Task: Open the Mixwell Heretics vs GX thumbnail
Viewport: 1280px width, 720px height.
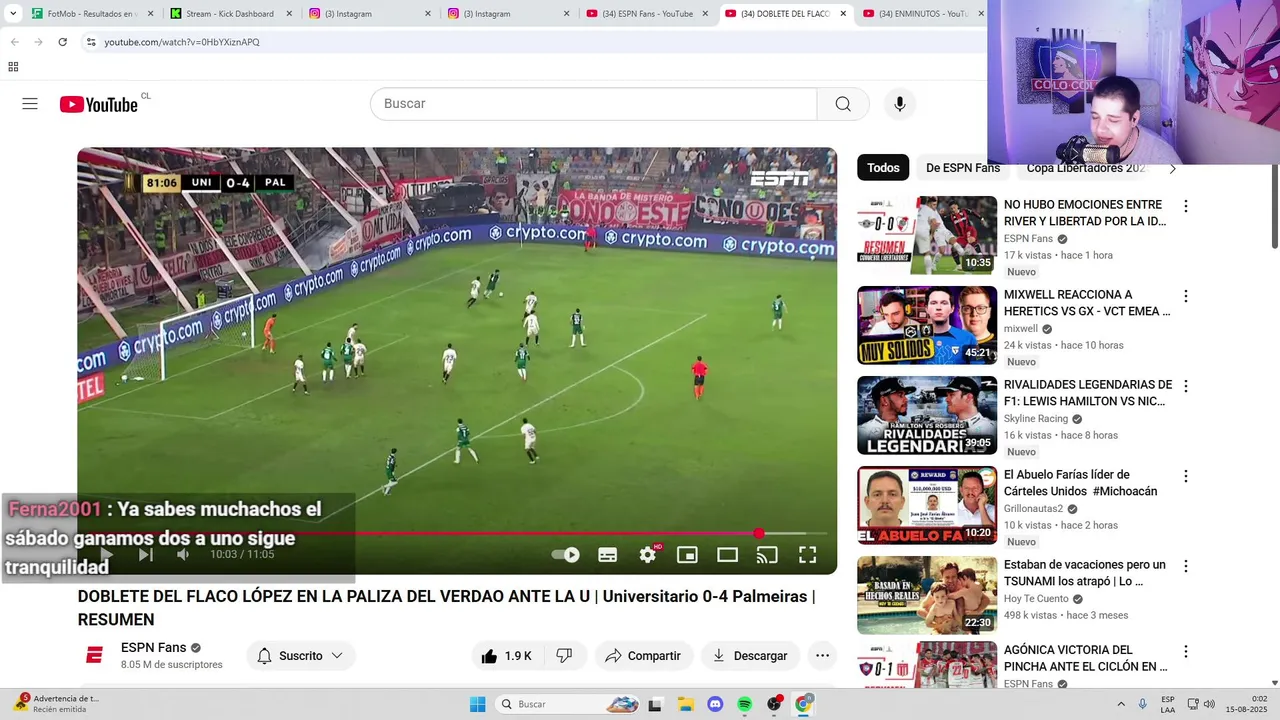Action: tap(927, 325)
